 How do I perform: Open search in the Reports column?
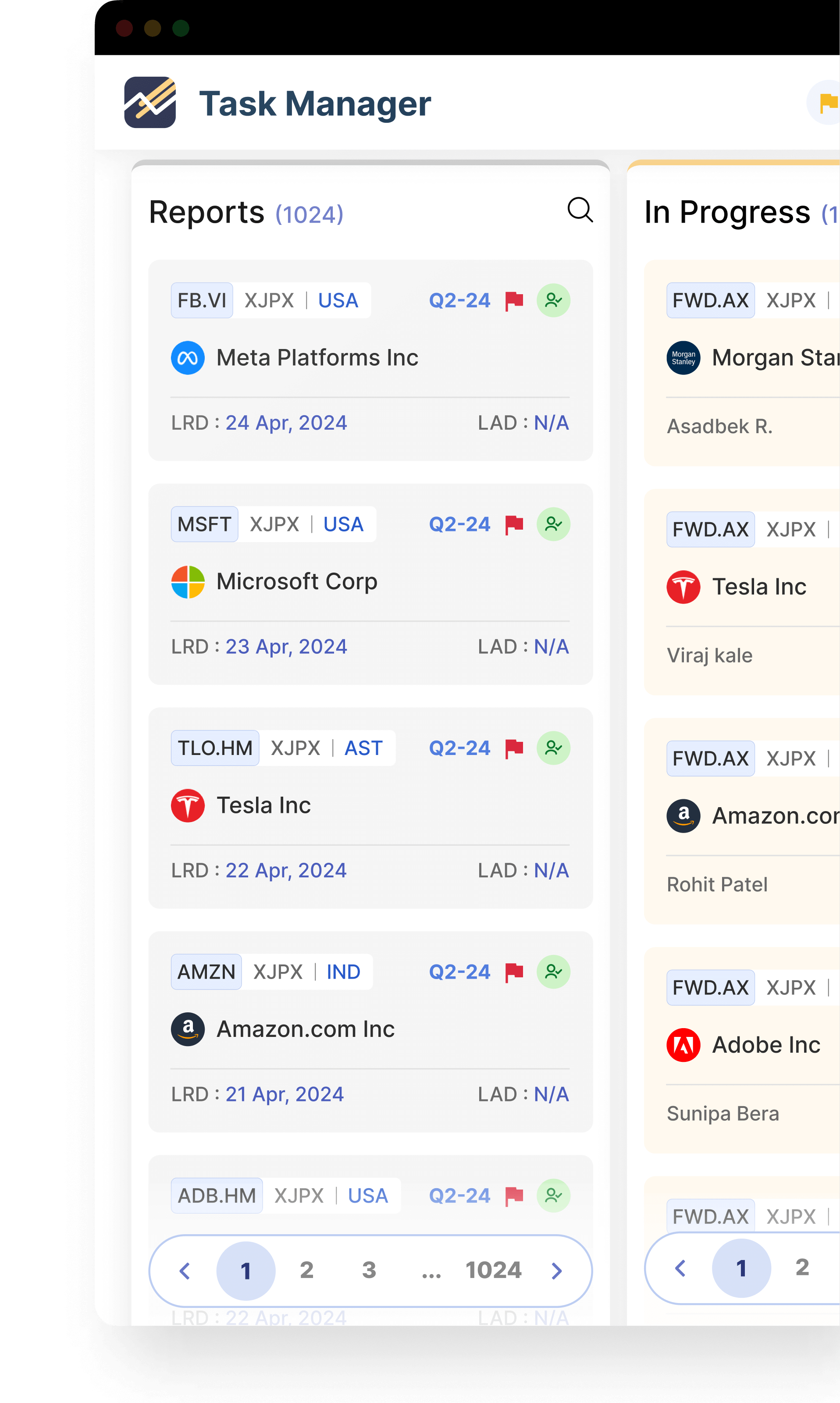pos(580,210)
